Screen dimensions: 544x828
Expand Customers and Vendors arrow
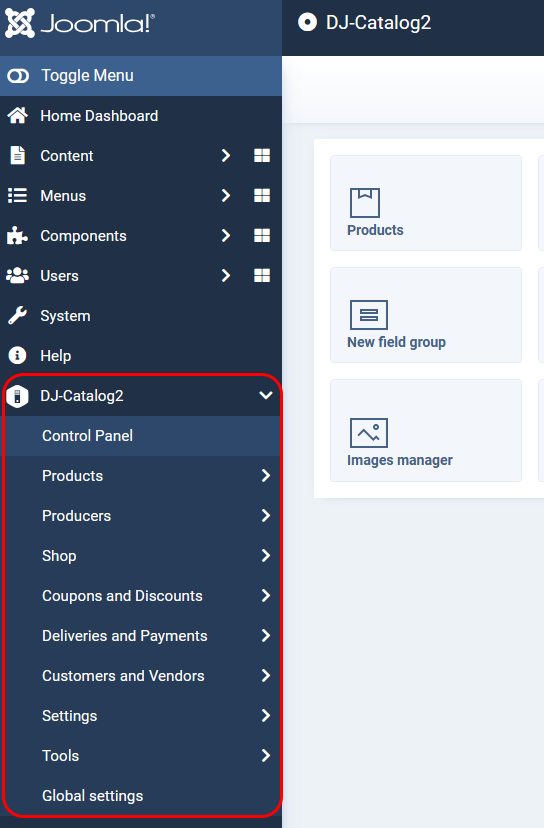click(266, 675)
